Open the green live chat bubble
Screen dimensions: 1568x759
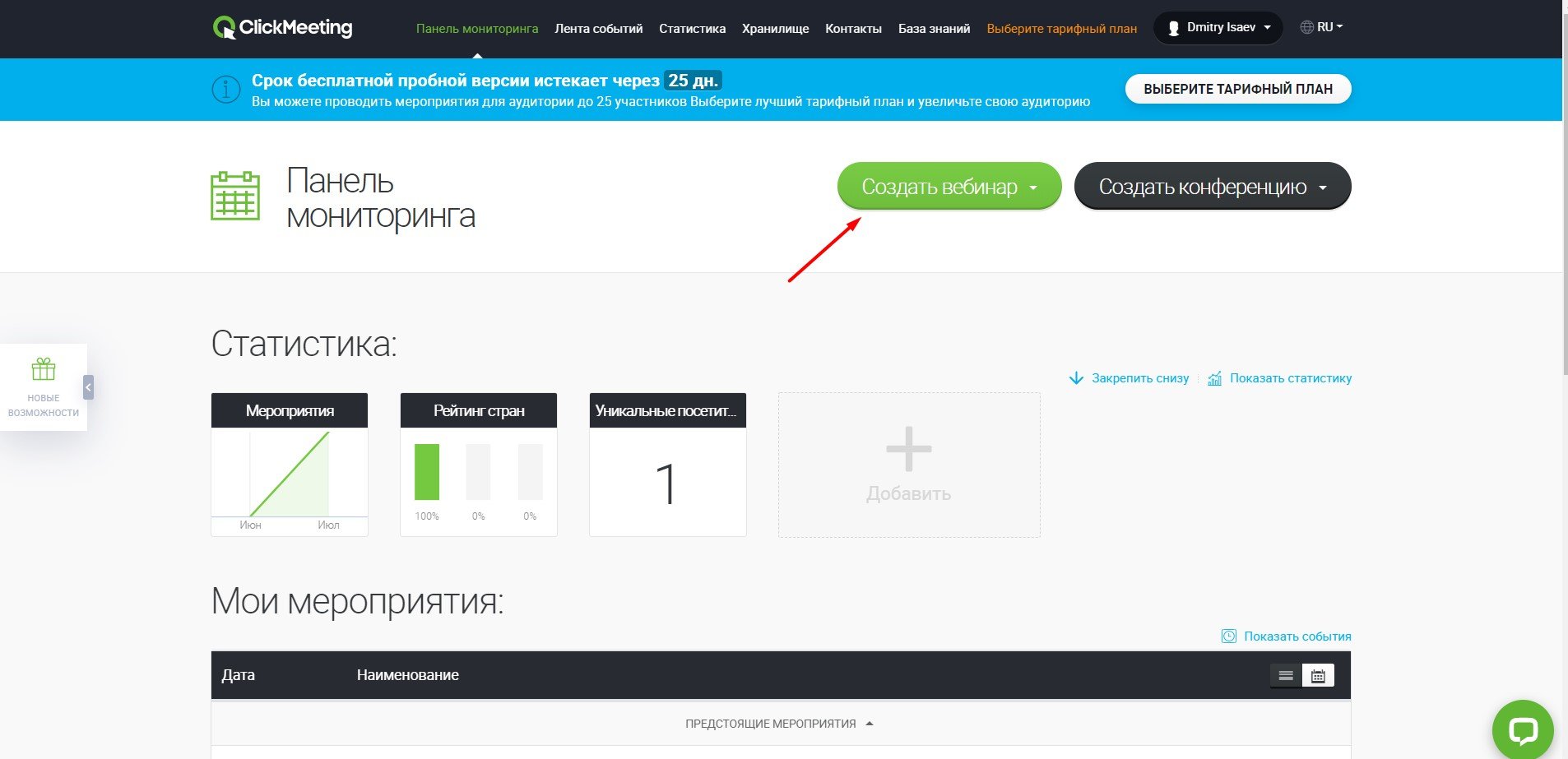point(1523,730)
